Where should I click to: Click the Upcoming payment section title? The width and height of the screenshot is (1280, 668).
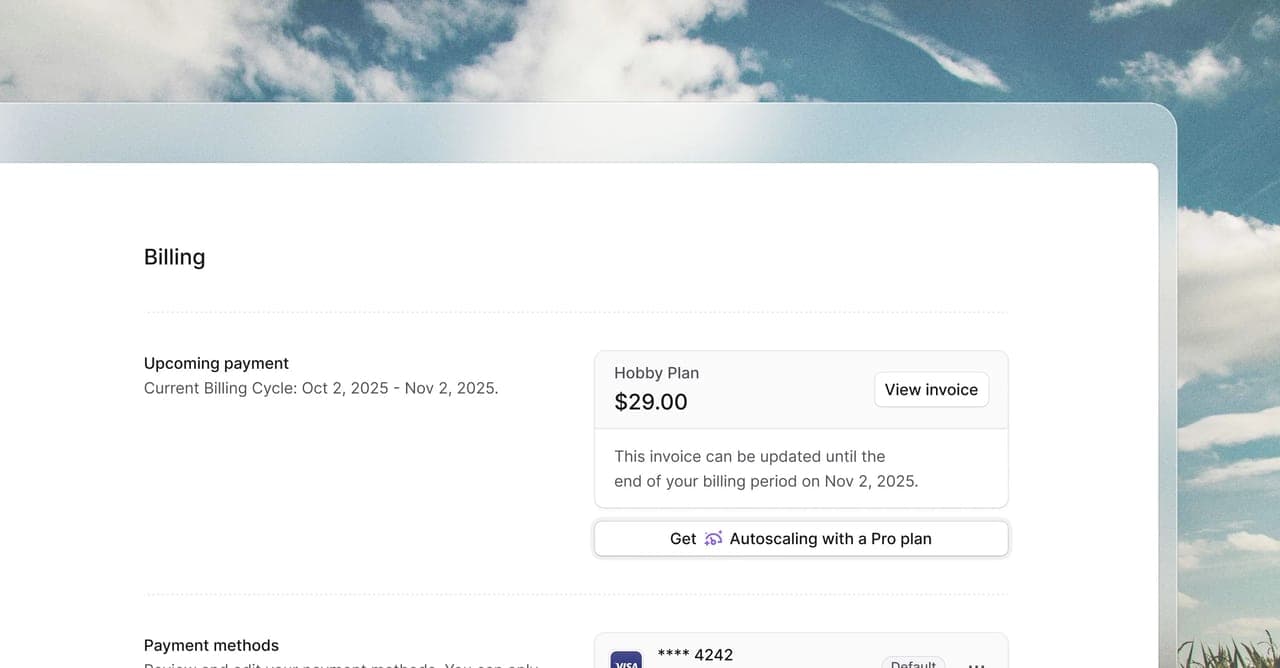point(216,363)
